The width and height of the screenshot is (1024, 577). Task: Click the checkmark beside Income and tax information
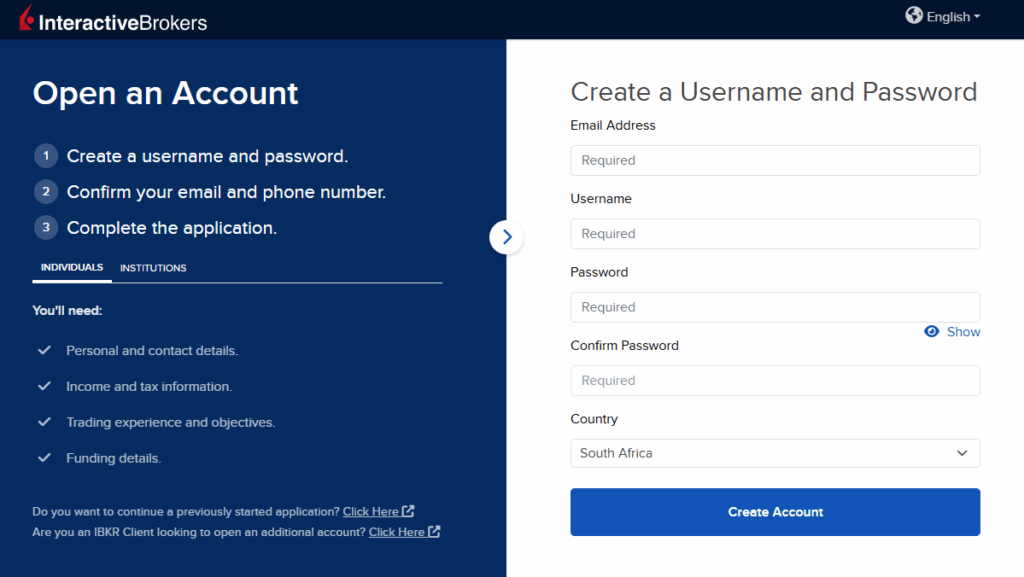click(45, 386)
